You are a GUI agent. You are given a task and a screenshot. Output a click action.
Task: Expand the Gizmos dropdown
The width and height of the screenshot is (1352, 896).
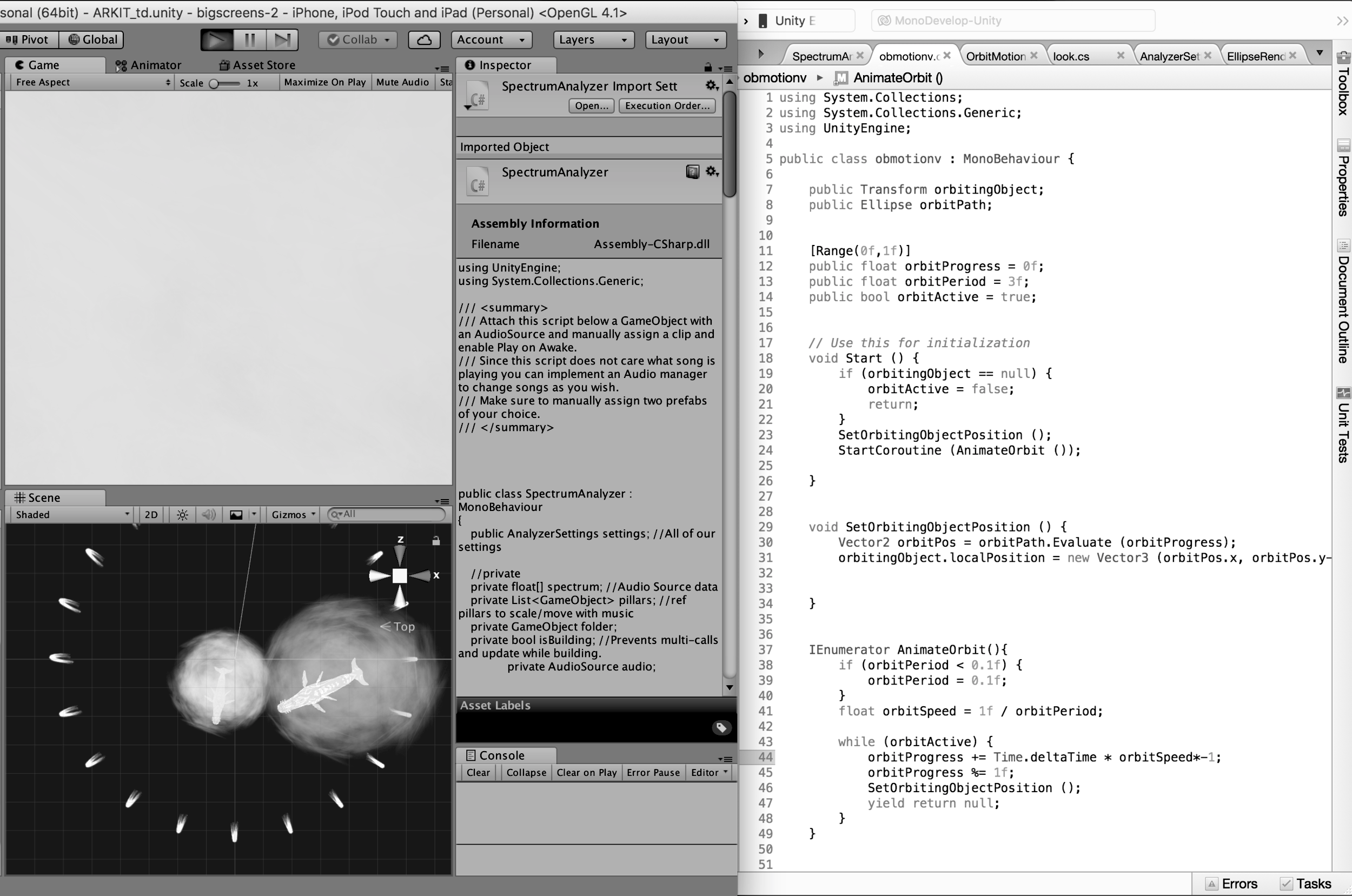(293, 514)
